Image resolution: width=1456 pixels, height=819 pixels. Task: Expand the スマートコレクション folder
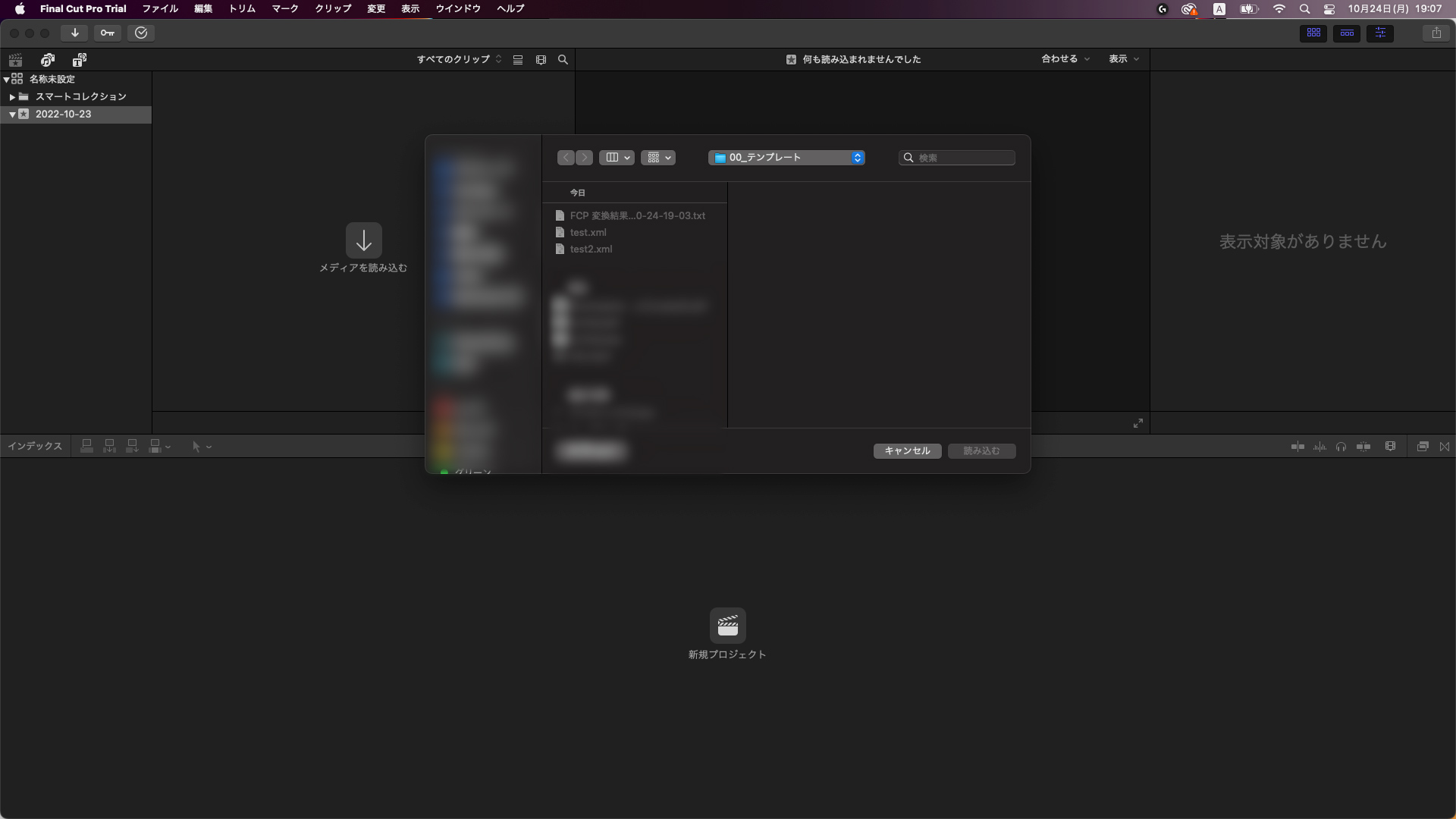click(x=12, y=97)
